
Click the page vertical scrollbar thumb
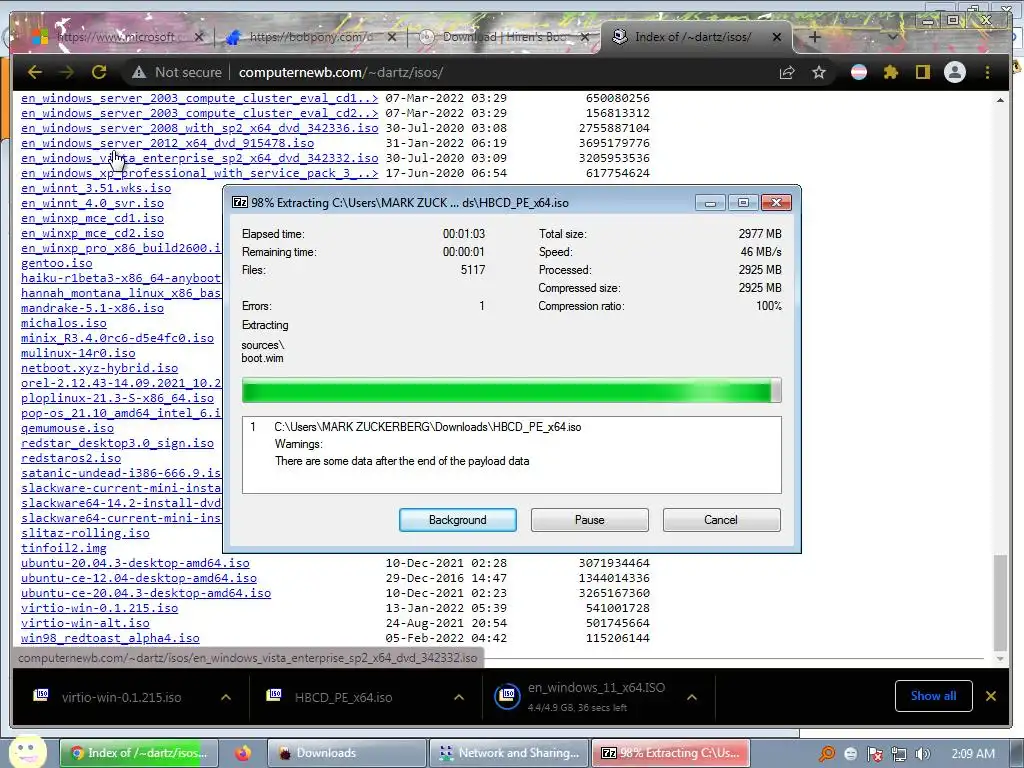click(1000, 603)
